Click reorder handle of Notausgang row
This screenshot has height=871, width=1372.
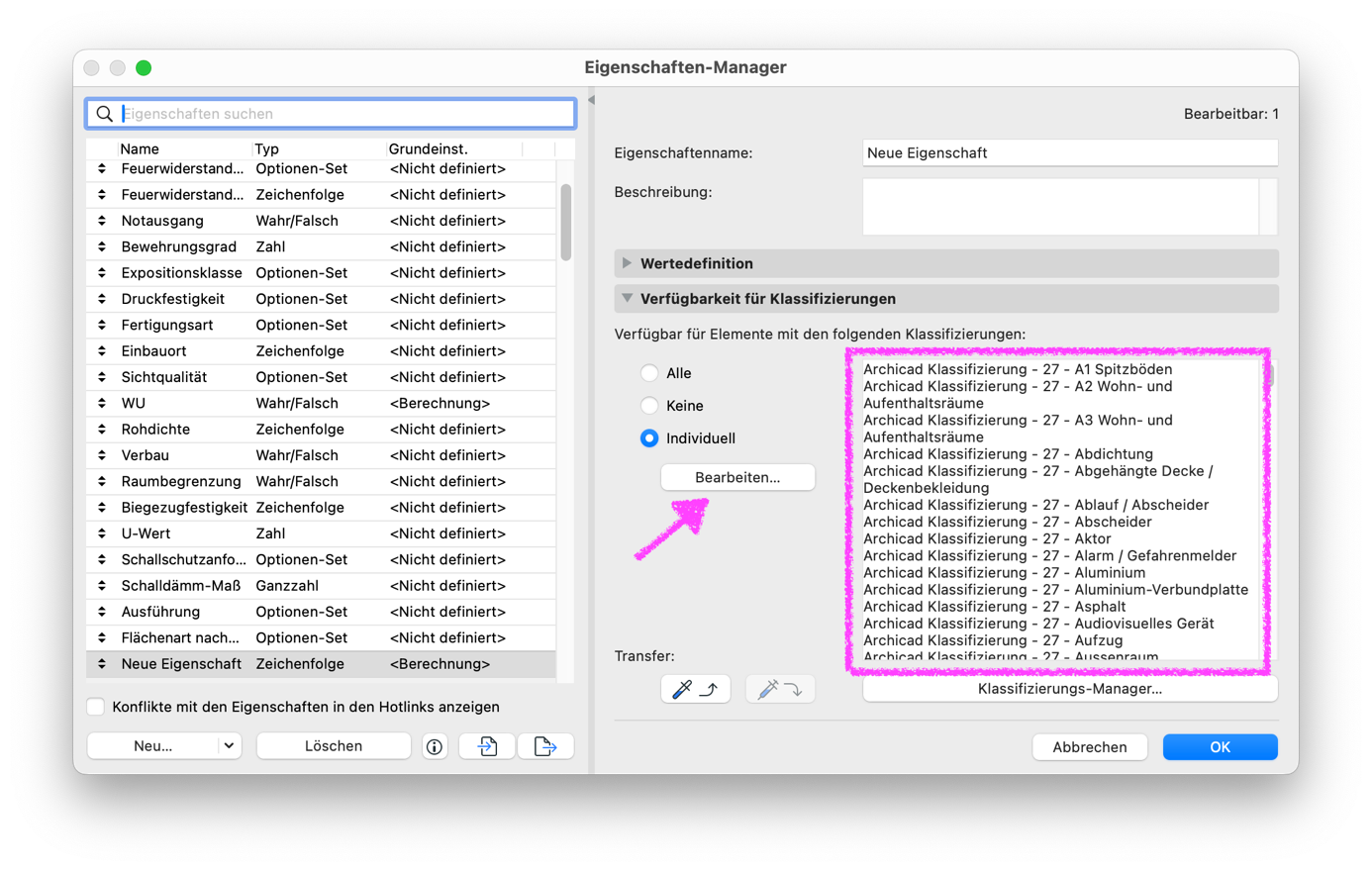[102, 221]
